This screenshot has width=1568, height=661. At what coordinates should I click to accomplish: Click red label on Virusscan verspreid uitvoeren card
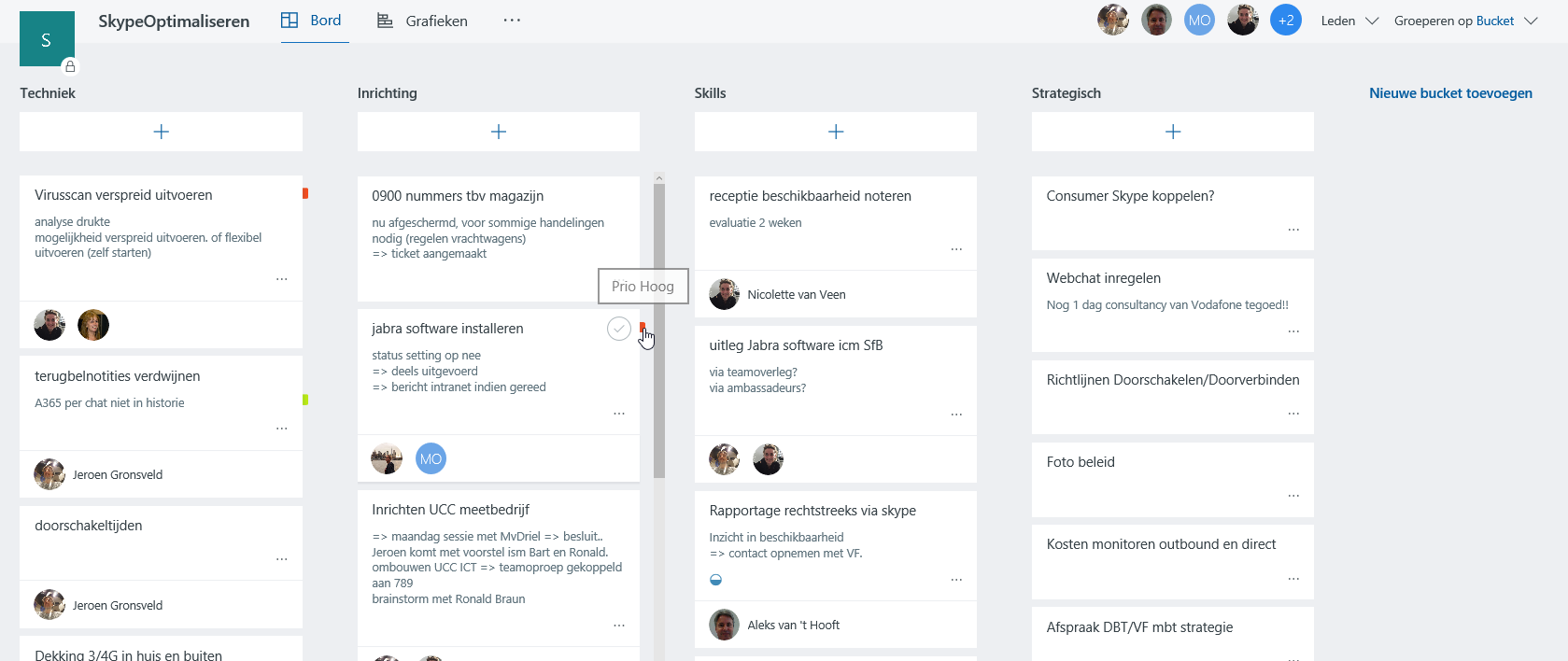[x=305, y=193]
